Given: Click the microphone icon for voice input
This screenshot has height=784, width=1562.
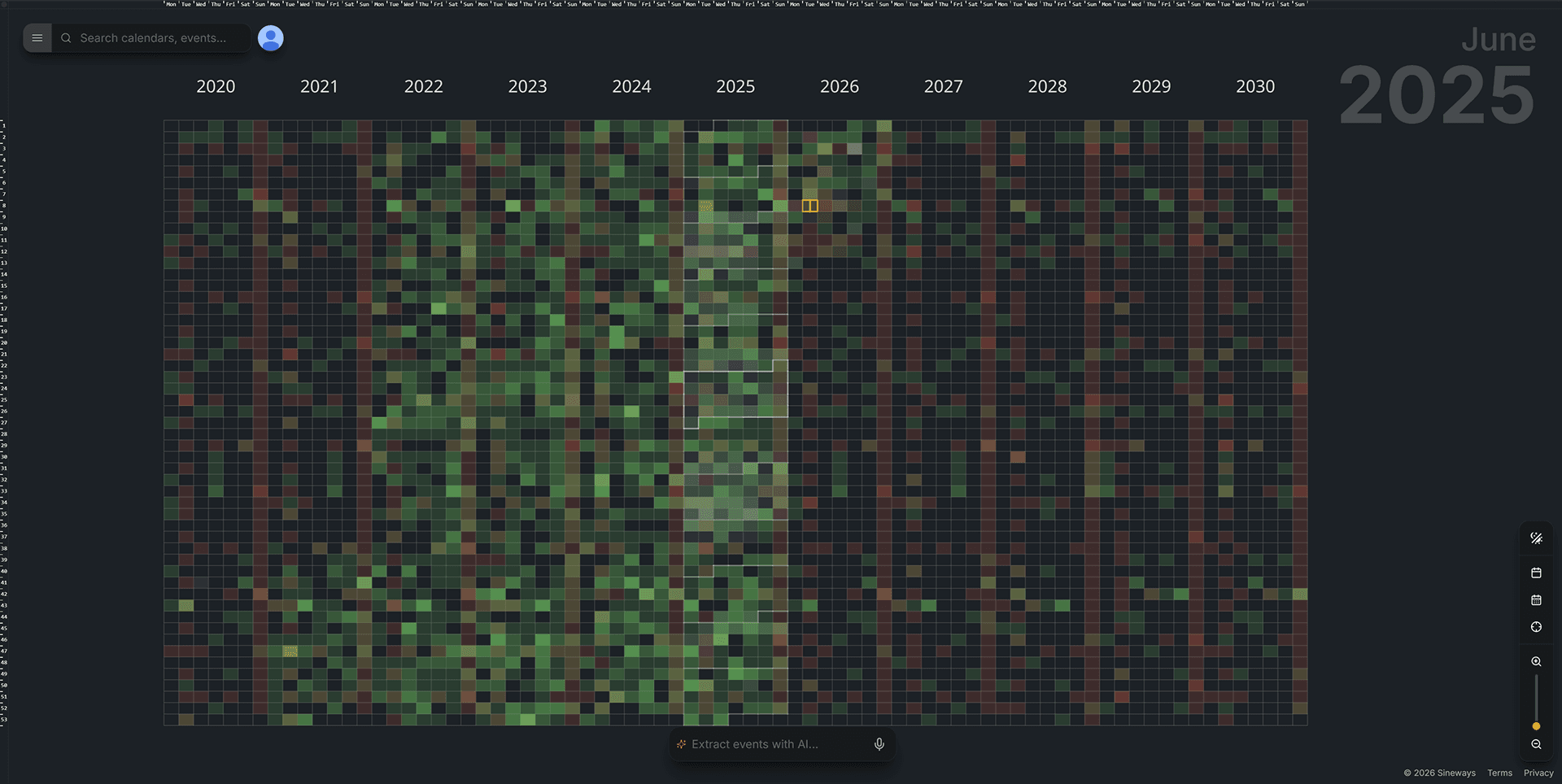Looking at the screenshot, I should pyautogui.click(x=879, y=743).
